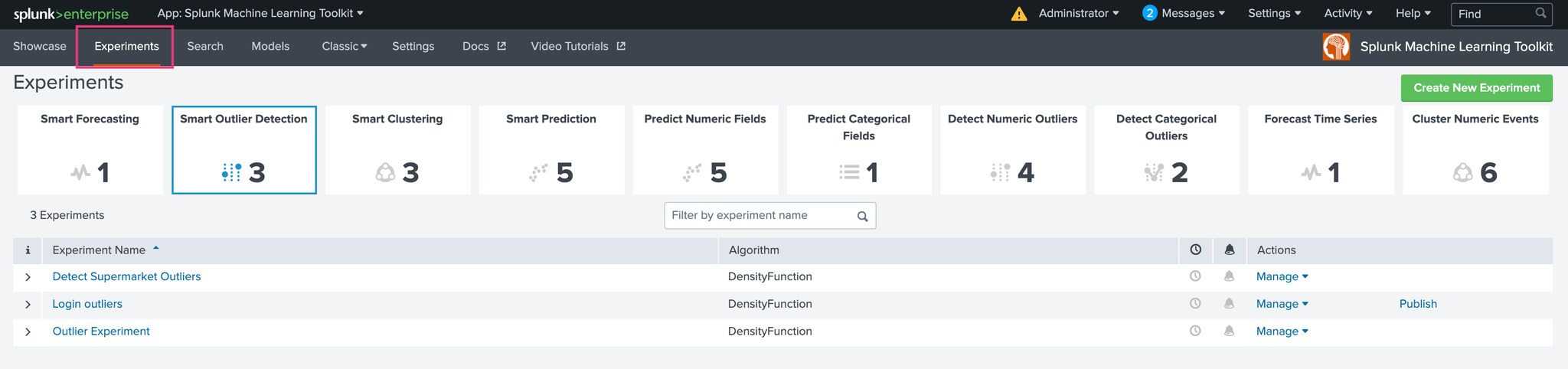1568x369 pixels.
Task: Publish the Login outliers experiment
Action: pos(1418,304)
